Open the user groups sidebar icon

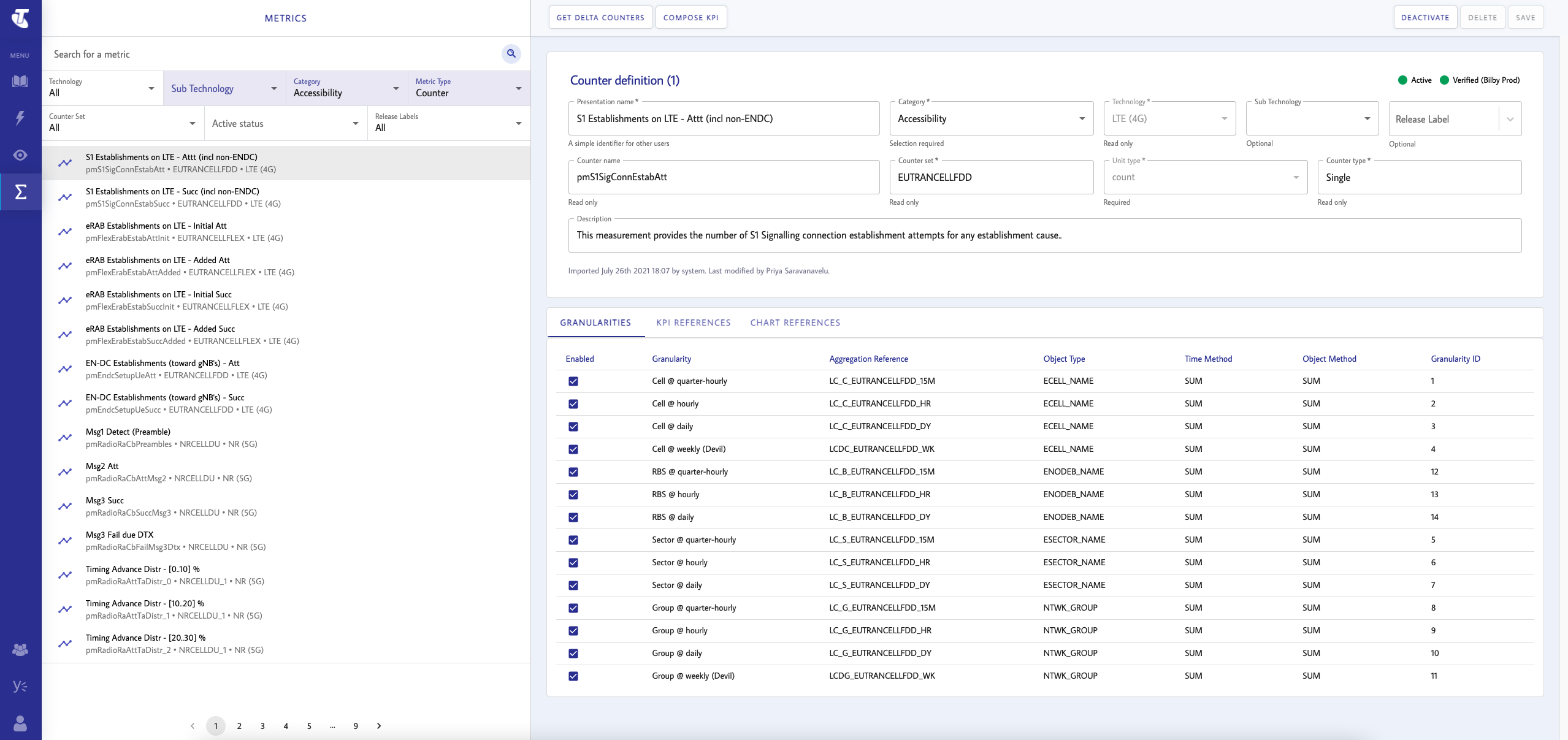coord(20,649)
